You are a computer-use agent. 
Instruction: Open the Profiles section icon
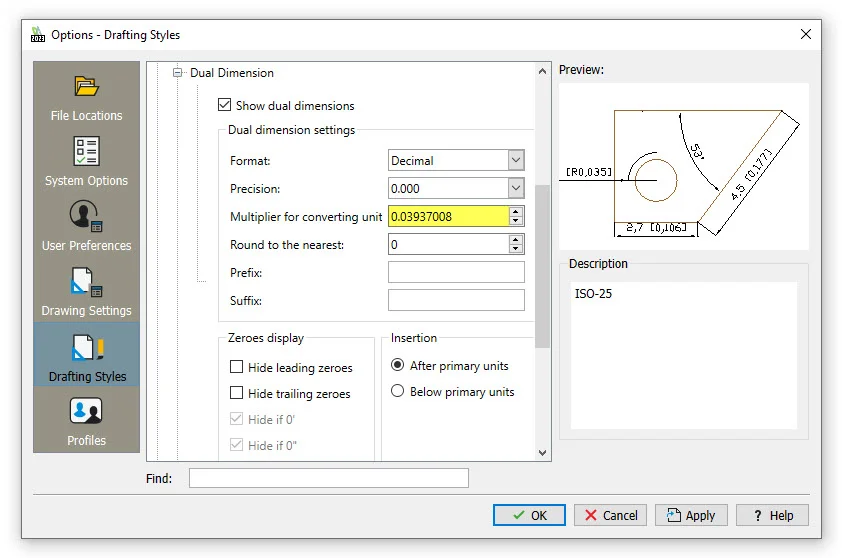tap(86, 412)
